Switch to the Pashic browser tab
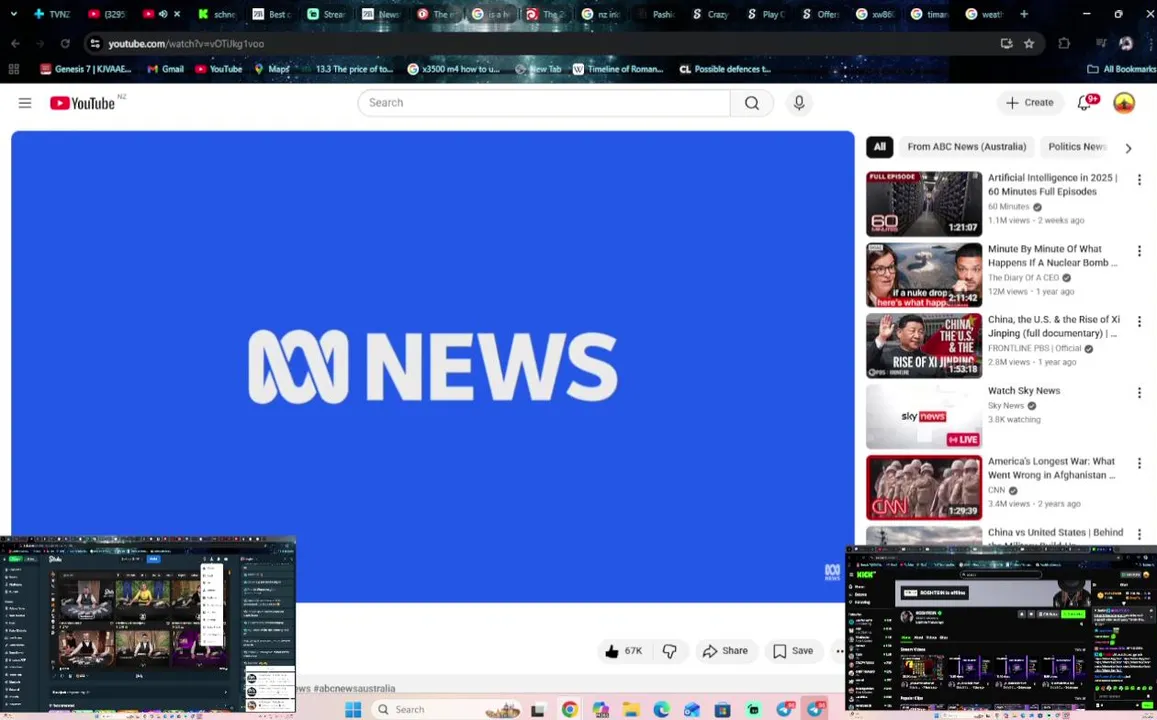Viewport: 1157px width, 720px height. (x=655, y=14)
